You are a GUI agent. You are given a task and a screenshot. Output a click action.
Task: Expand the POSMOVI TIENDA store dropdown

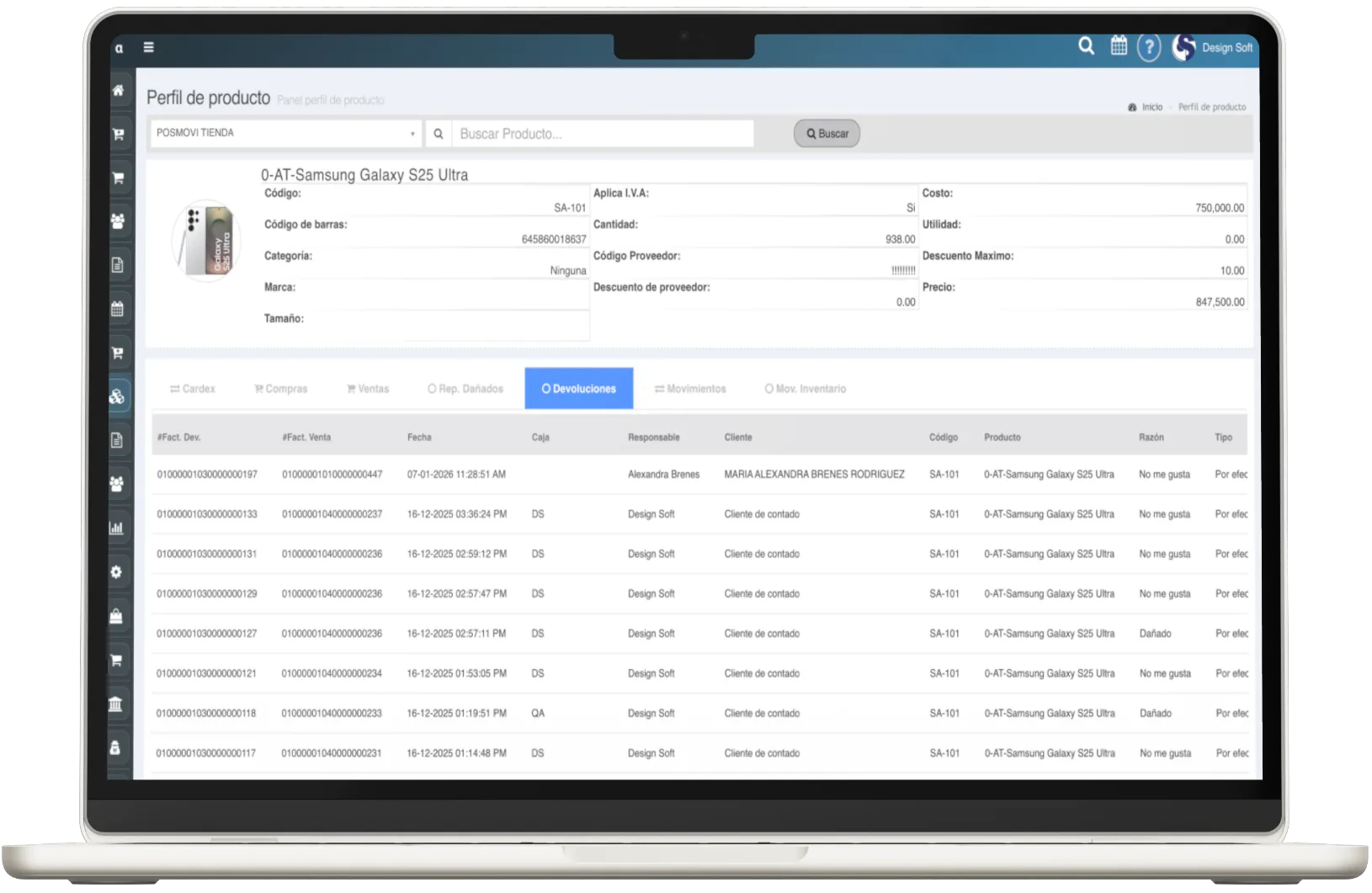point(285,133)
